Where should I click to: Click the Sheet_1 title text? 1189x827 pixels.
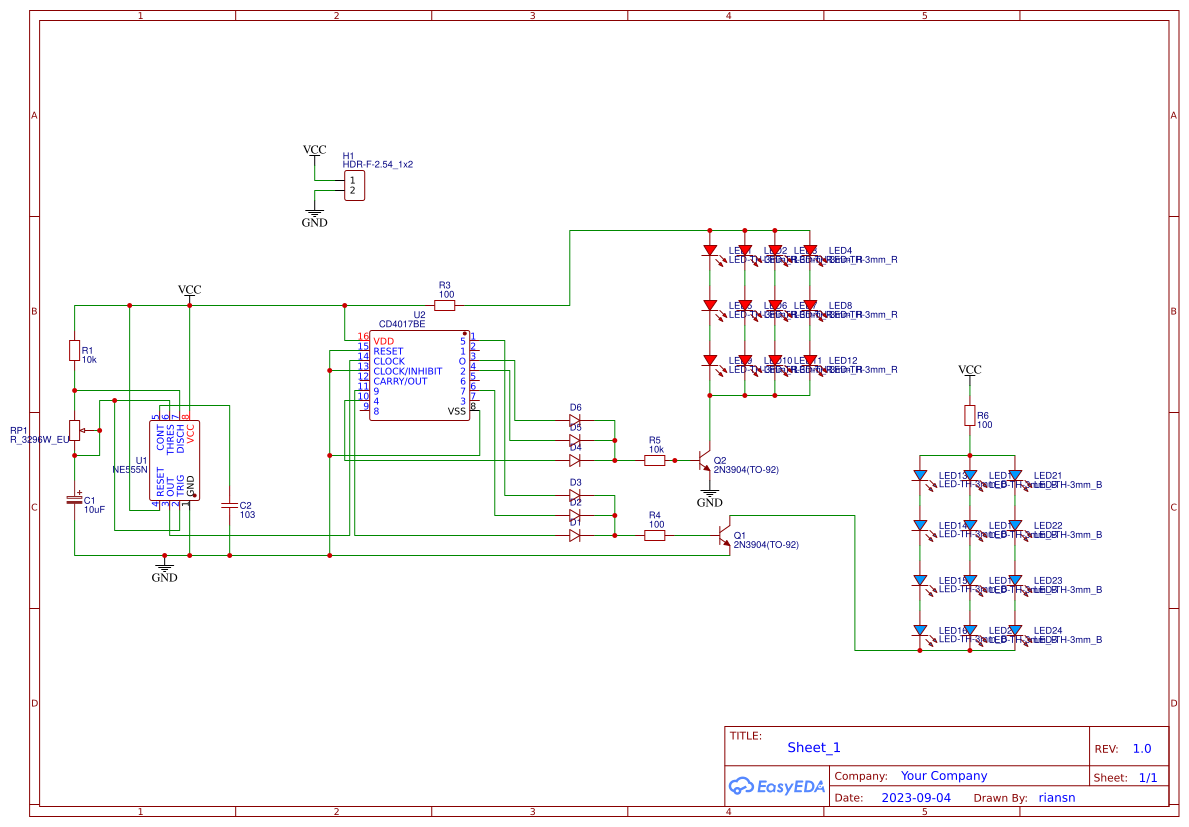813,748
